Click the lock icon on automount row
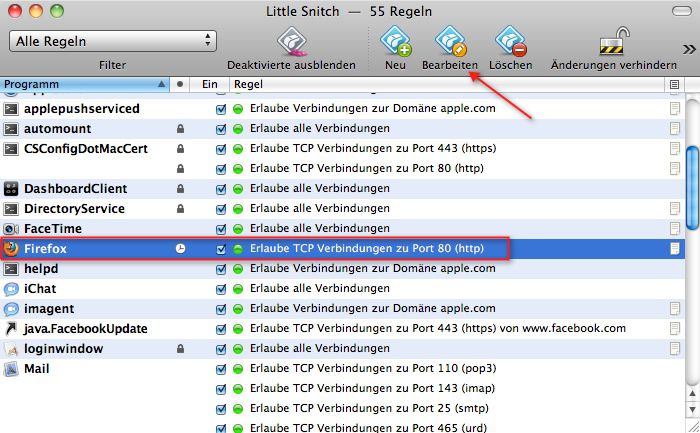Image resolution: width=700 pixels, height=433 pixels. click(180, 129)
